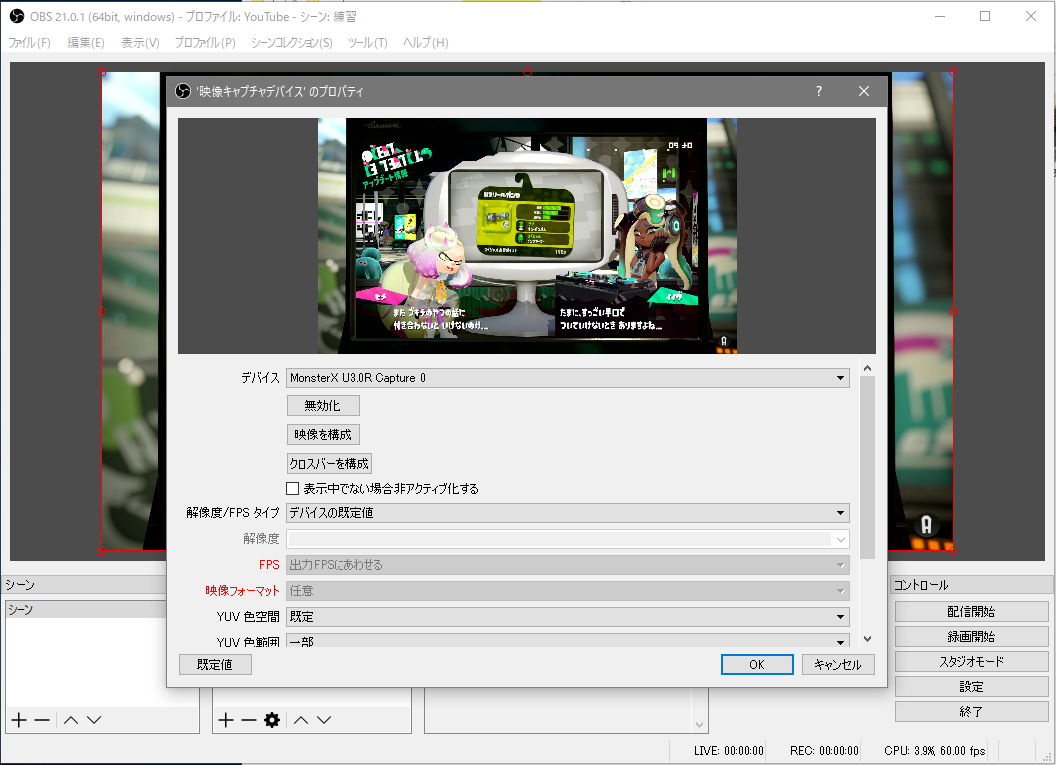The width and height of the screenshot is (1056, 765).
Task: Open the FPS dropdown
Action: click(568, 564)
